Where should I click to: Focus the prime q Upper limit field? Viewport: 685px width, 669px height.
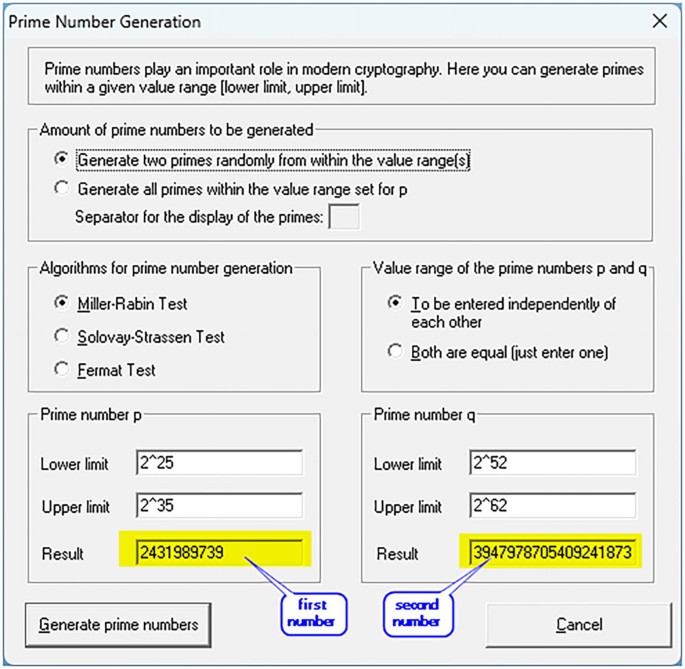(x=552, y=508)
